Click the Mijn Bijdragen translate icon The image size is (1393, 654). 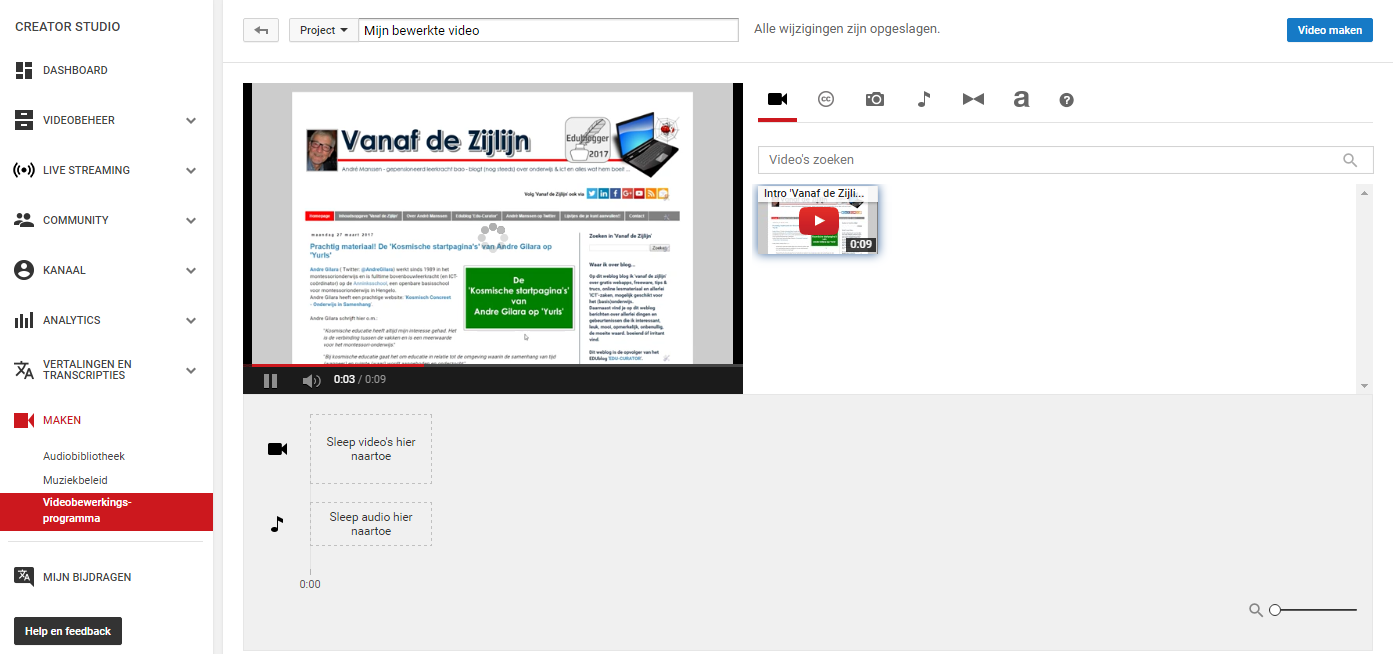[x=24, y=577]
